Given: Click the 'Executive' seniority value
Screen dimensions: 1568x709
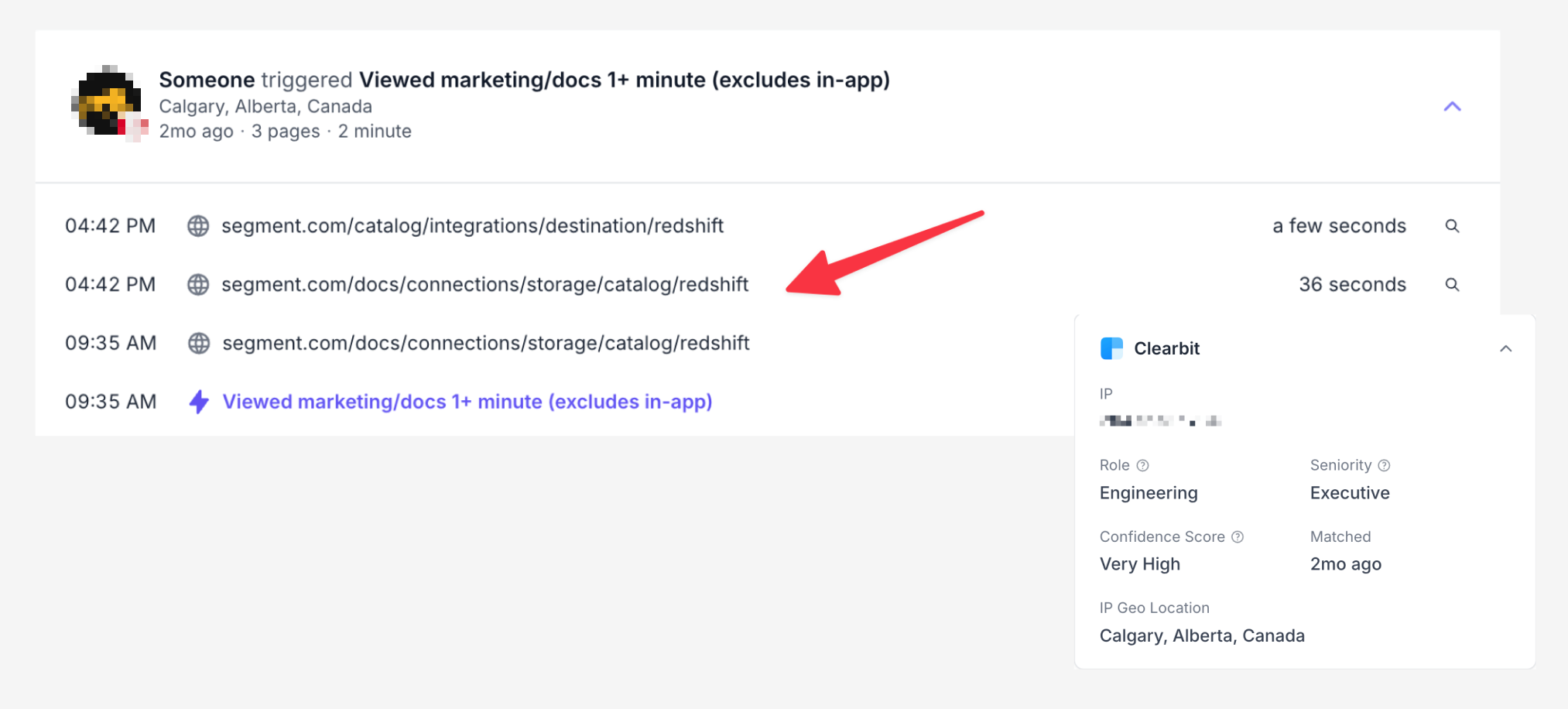Looking at the screenshot, I should pyautogui.click(x=1350, y=493).
